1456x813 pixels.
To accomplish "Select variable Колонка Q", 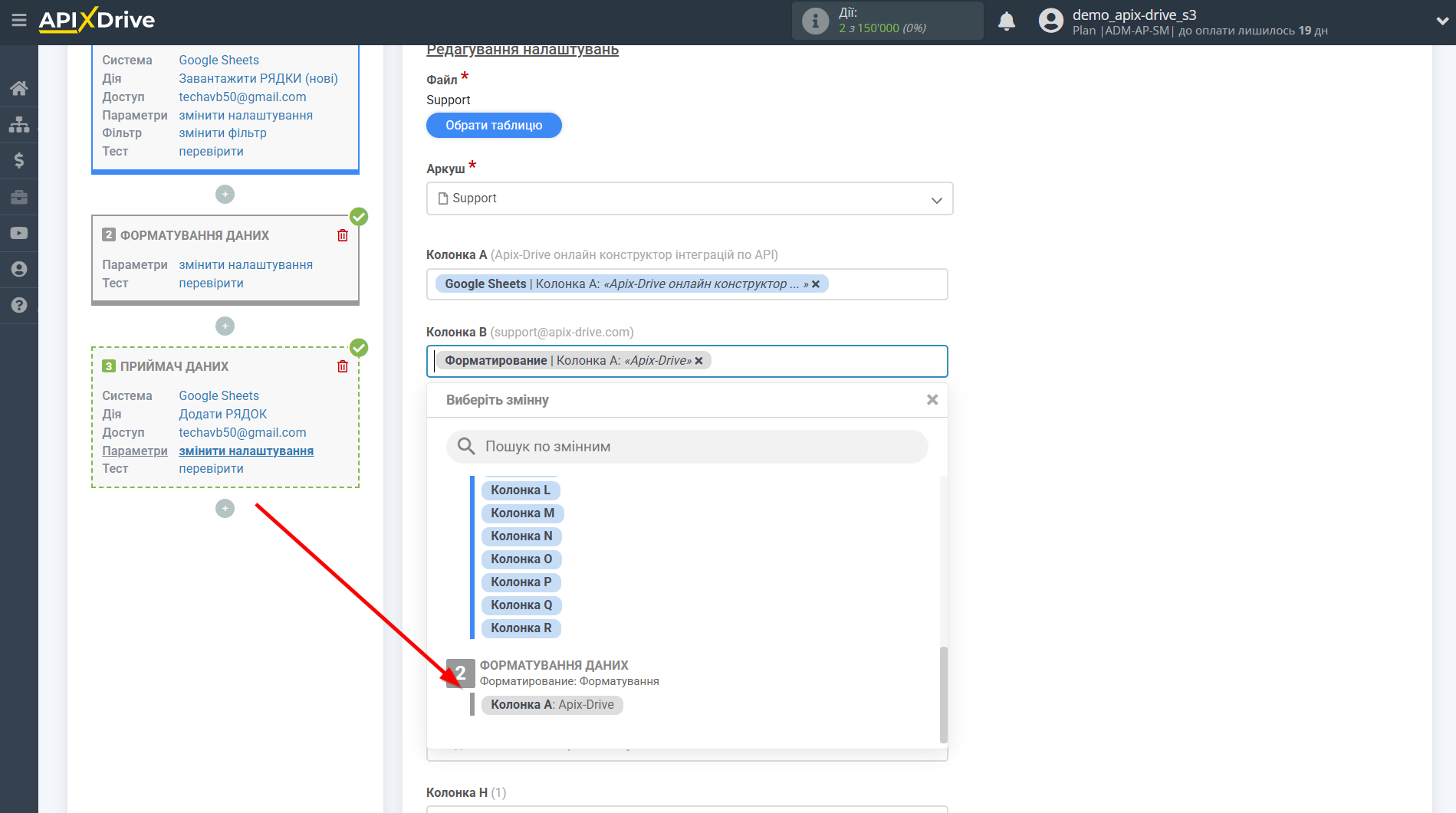I will point(521,605).
